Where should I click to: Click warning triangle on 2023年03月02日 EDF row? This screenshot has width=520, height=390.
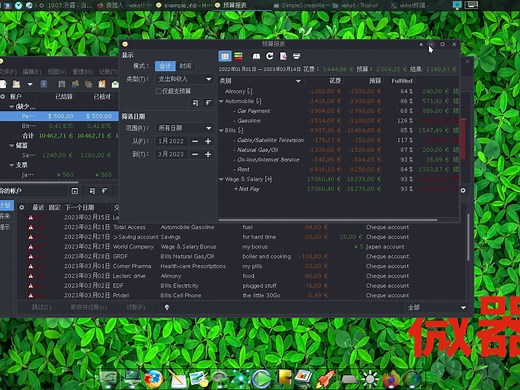[x=31, y=286]
